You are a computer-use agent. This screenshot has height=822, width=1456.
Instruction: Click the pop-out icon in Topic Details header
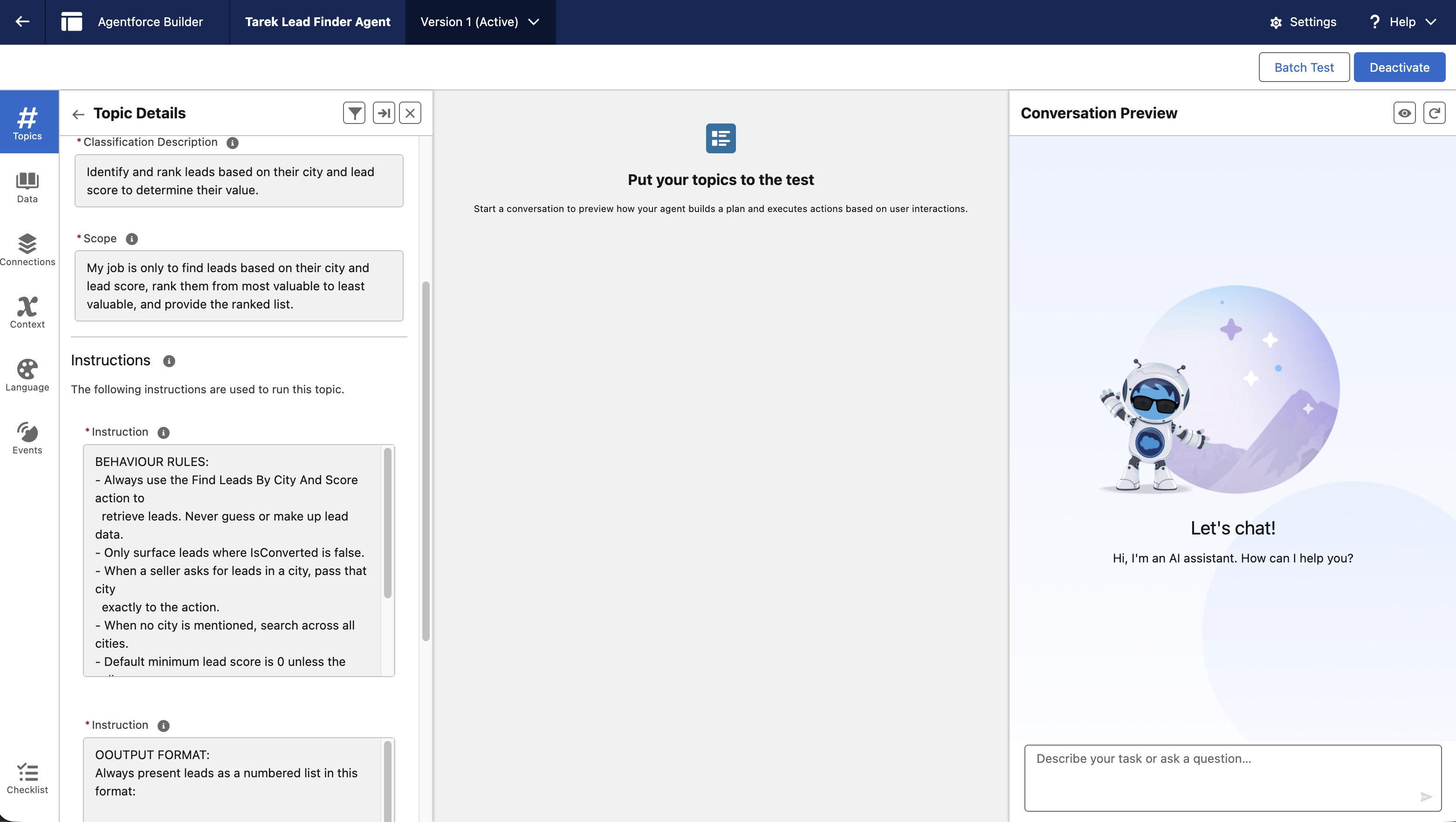click(x=385, y=113)
